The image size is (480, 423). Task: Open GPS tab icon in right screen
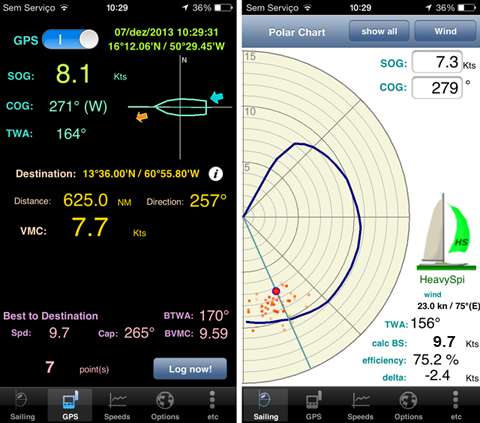tap(314, 405)
